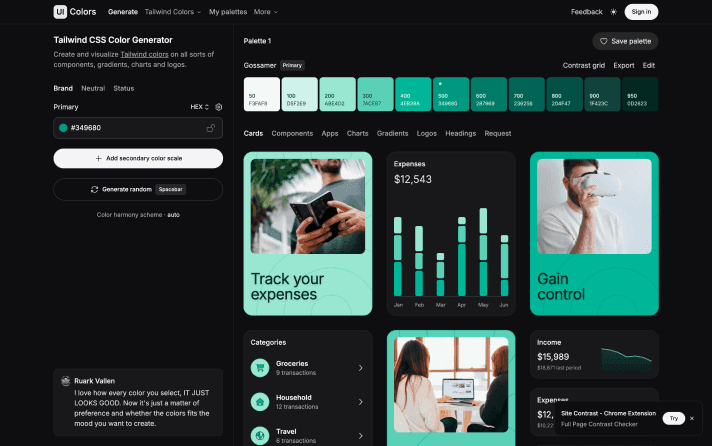712x446 pixels.
Task: Expand the Household category chevron
Action: [361, 402]
